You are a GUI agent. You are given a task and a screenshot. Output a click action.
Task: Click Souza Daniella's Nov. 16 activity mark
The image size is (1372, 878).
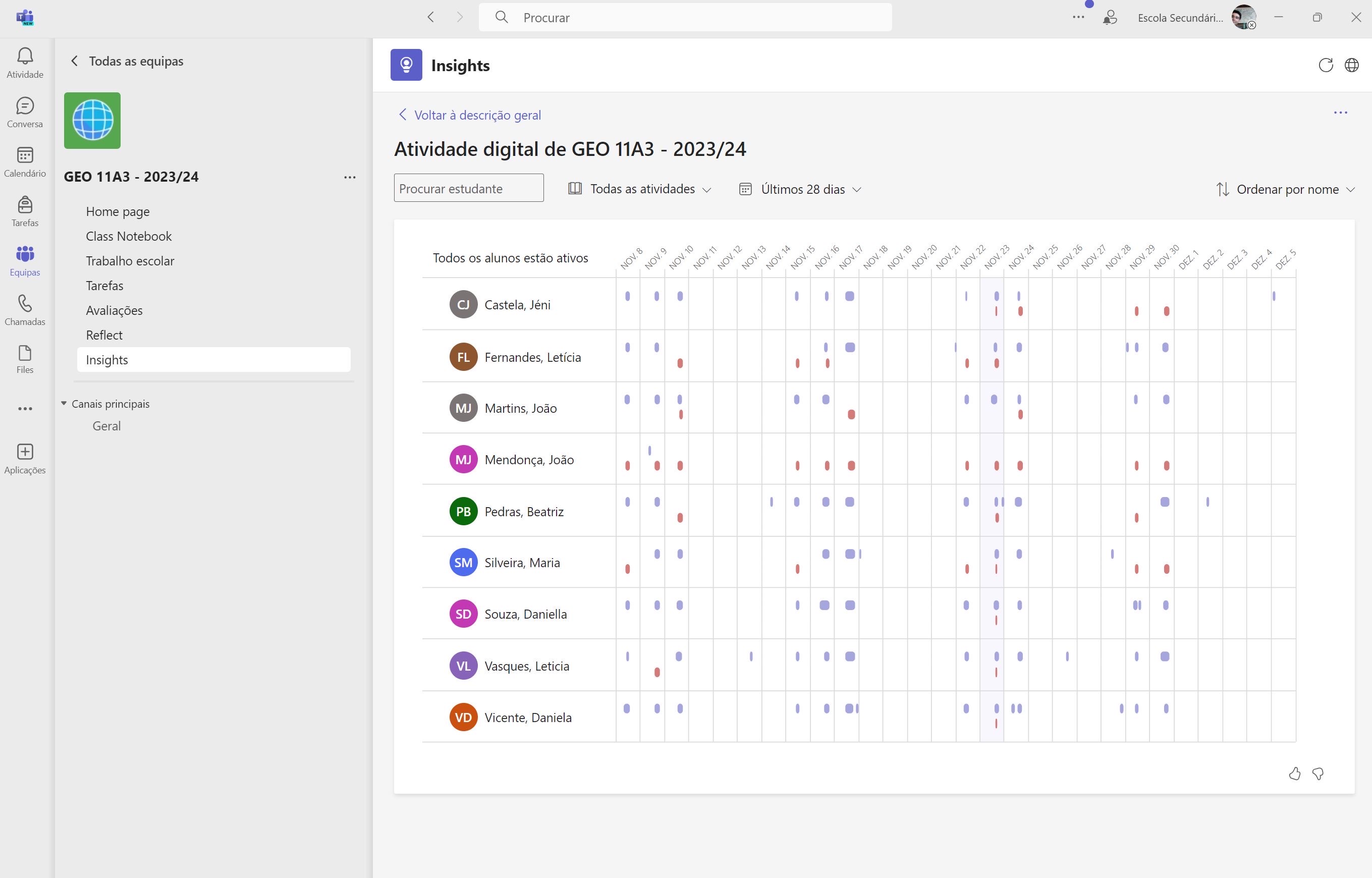coord(824,605)
